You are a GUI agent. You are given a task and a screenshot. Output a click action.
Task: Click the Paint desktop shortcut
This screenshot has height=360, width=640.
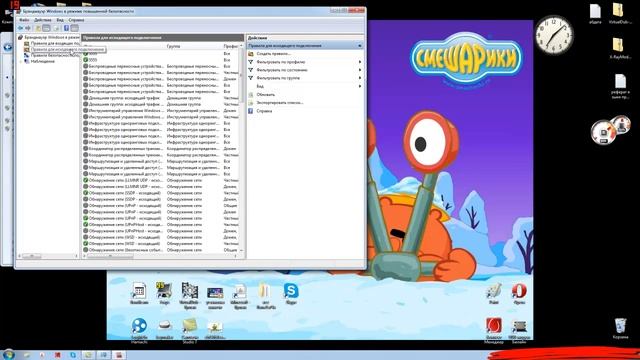tap(493, 294)
